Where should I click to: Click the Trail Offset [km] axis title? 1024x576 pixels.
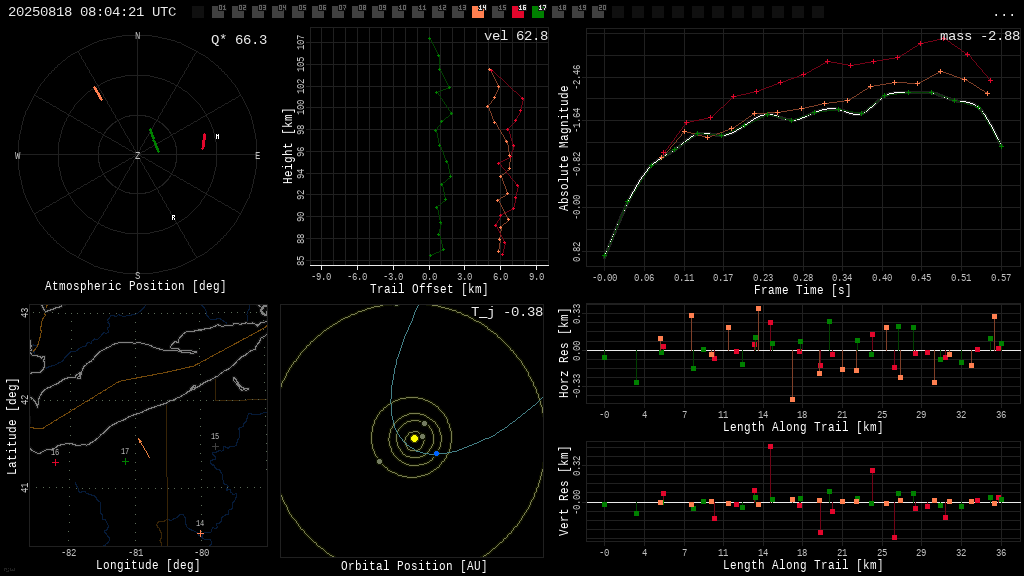429,289
